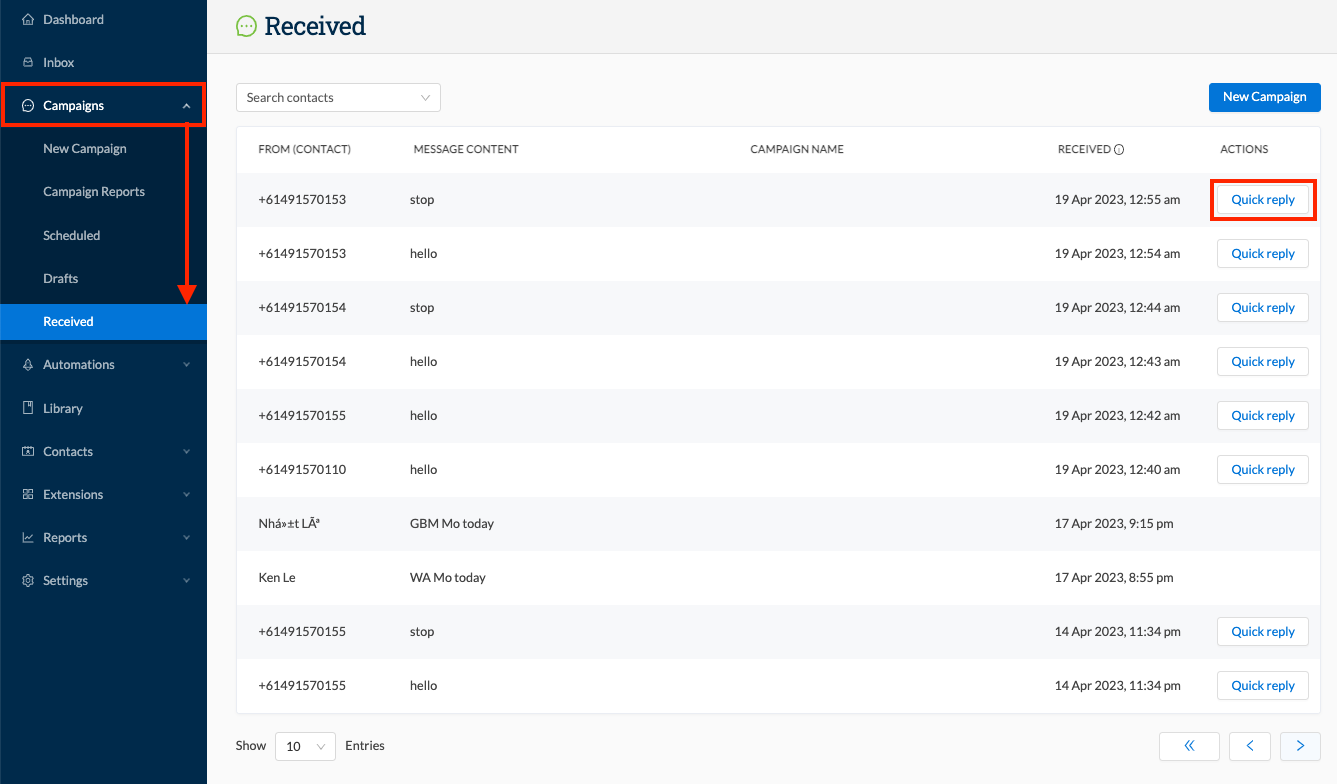1337x784 pixels.
Task: Click contact +61491570110
Action: [x=302, y=470]
